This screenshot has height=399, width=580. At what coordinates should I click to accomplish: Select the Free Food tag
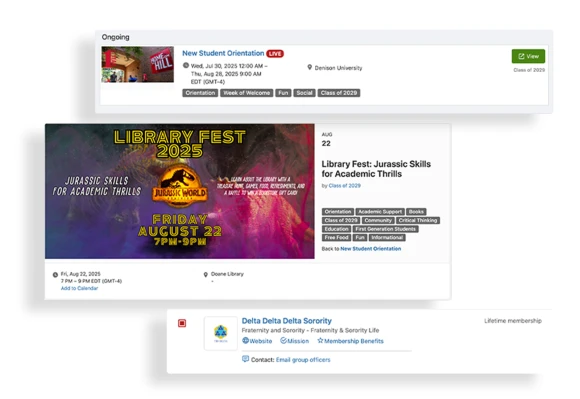[x=336, y=237]
